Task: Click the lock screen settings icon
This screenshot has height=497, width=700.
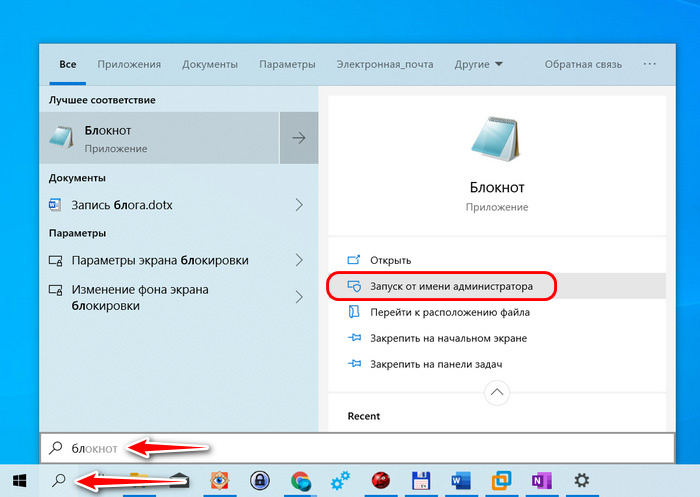Action: (x=55, y=260)
